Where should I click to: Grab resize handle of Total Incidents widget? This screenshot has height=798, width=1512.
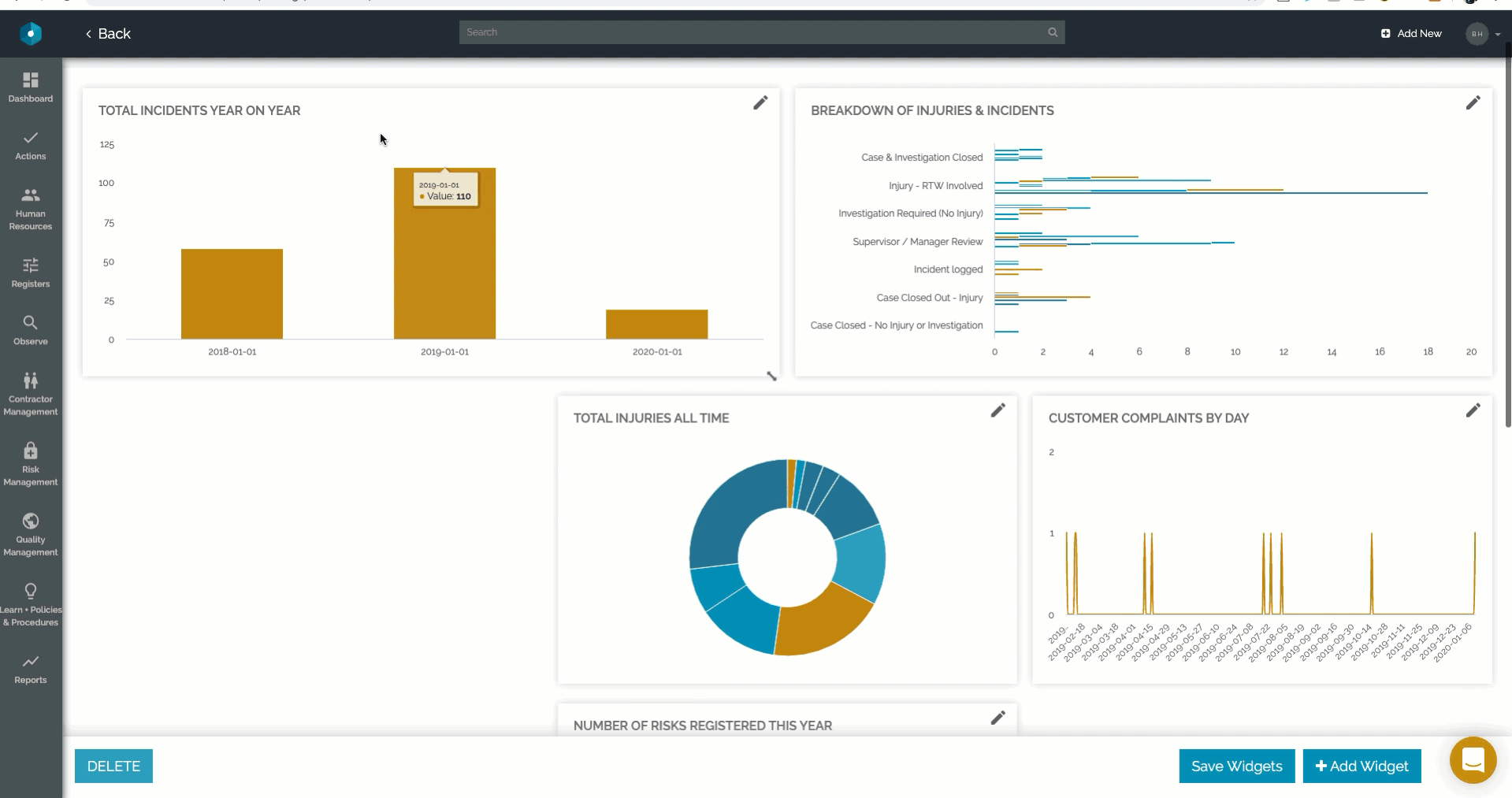click(x=771, y=377)
